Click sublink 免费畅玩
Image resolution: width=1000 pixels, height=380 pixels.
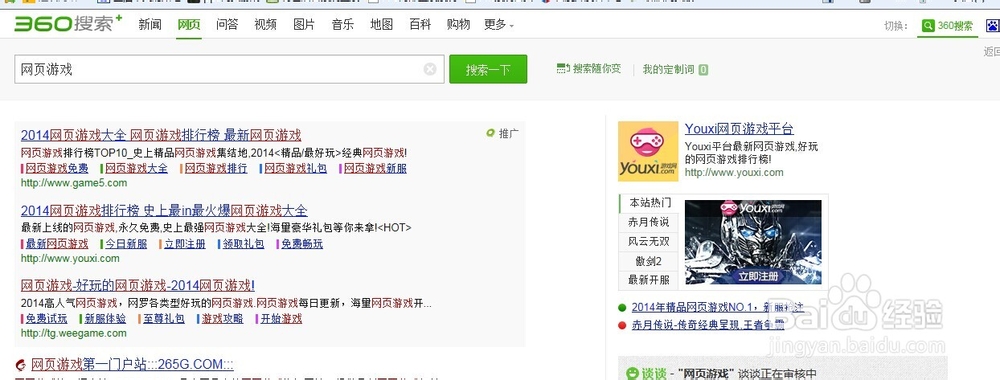pyautogui.click(x=302, y=244)
